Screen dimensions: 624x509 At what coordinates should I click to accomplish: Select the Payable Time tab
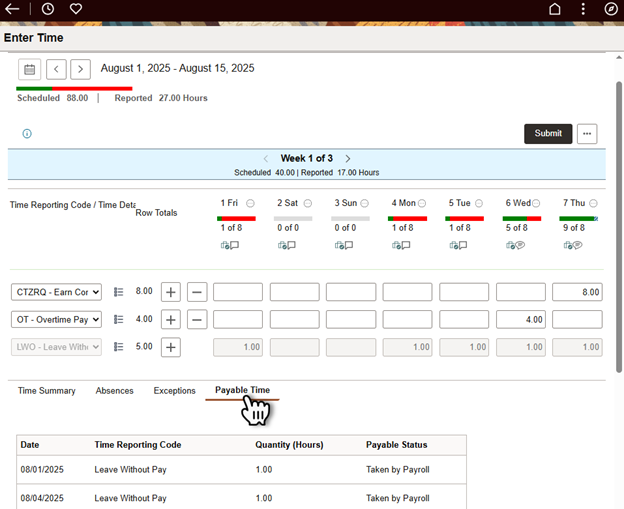tap(242, 390)
